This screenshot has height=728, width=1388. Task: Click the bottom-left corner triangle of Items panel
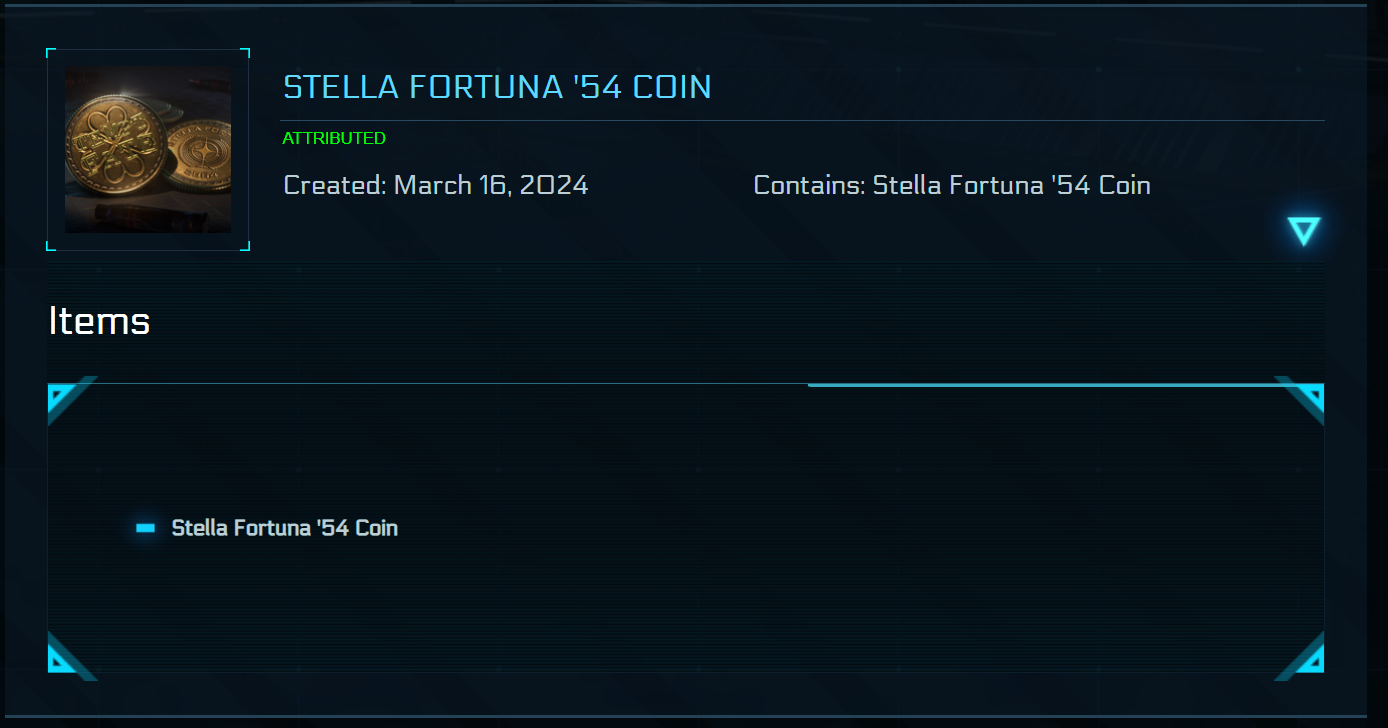pos(62,658)
